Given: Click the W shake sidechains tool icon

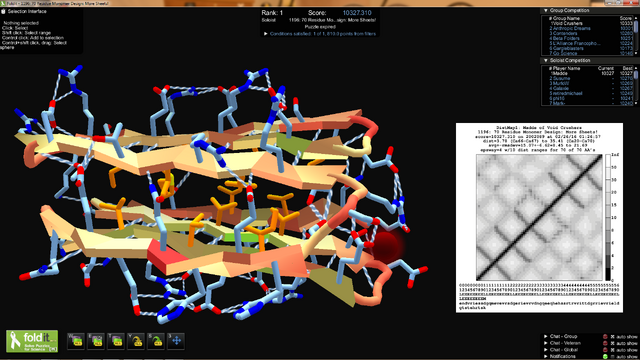Looking at the screenshot, I should (76, 341).
